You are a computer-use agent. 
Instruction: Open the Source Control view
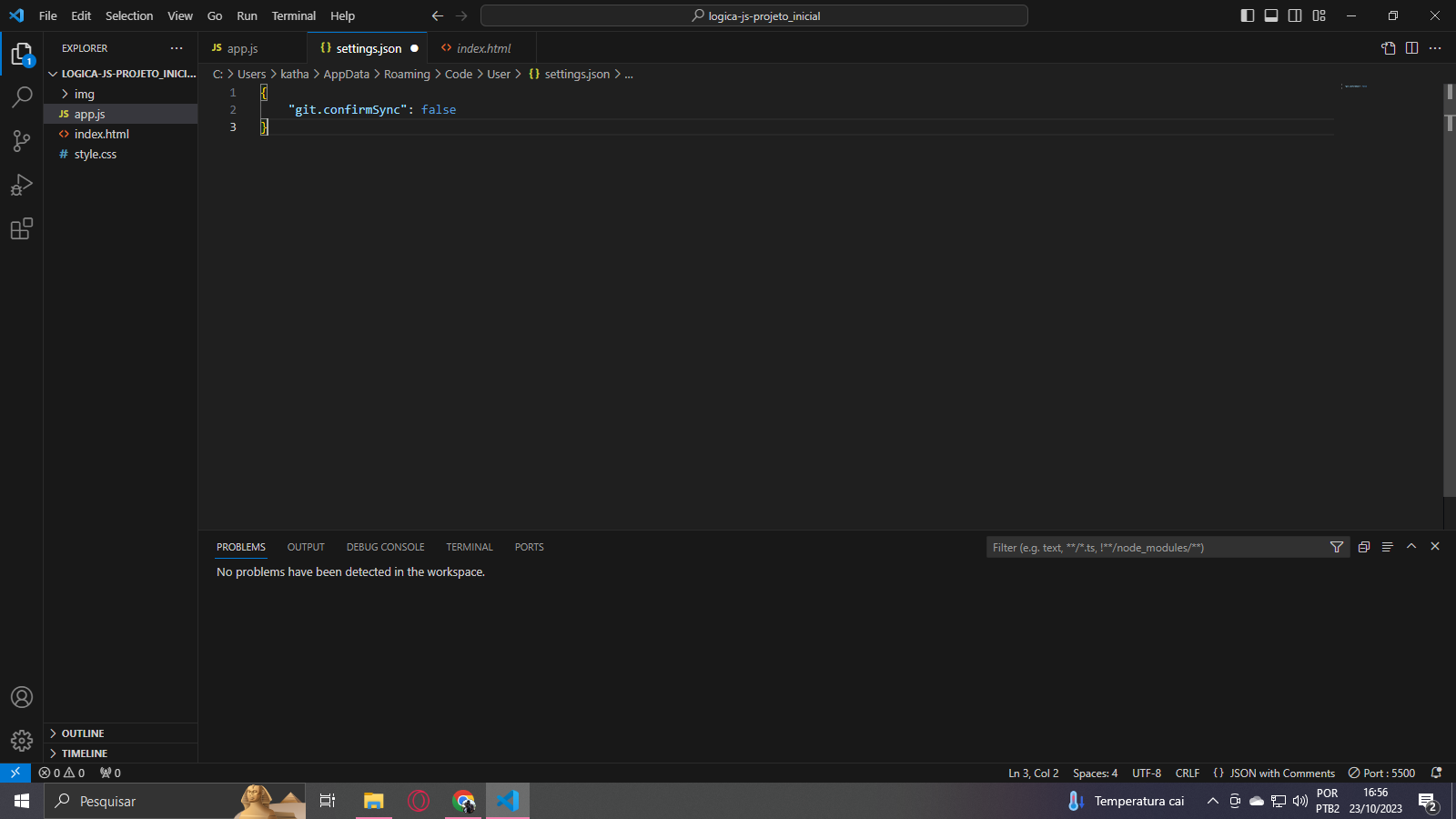click(22, 140)
